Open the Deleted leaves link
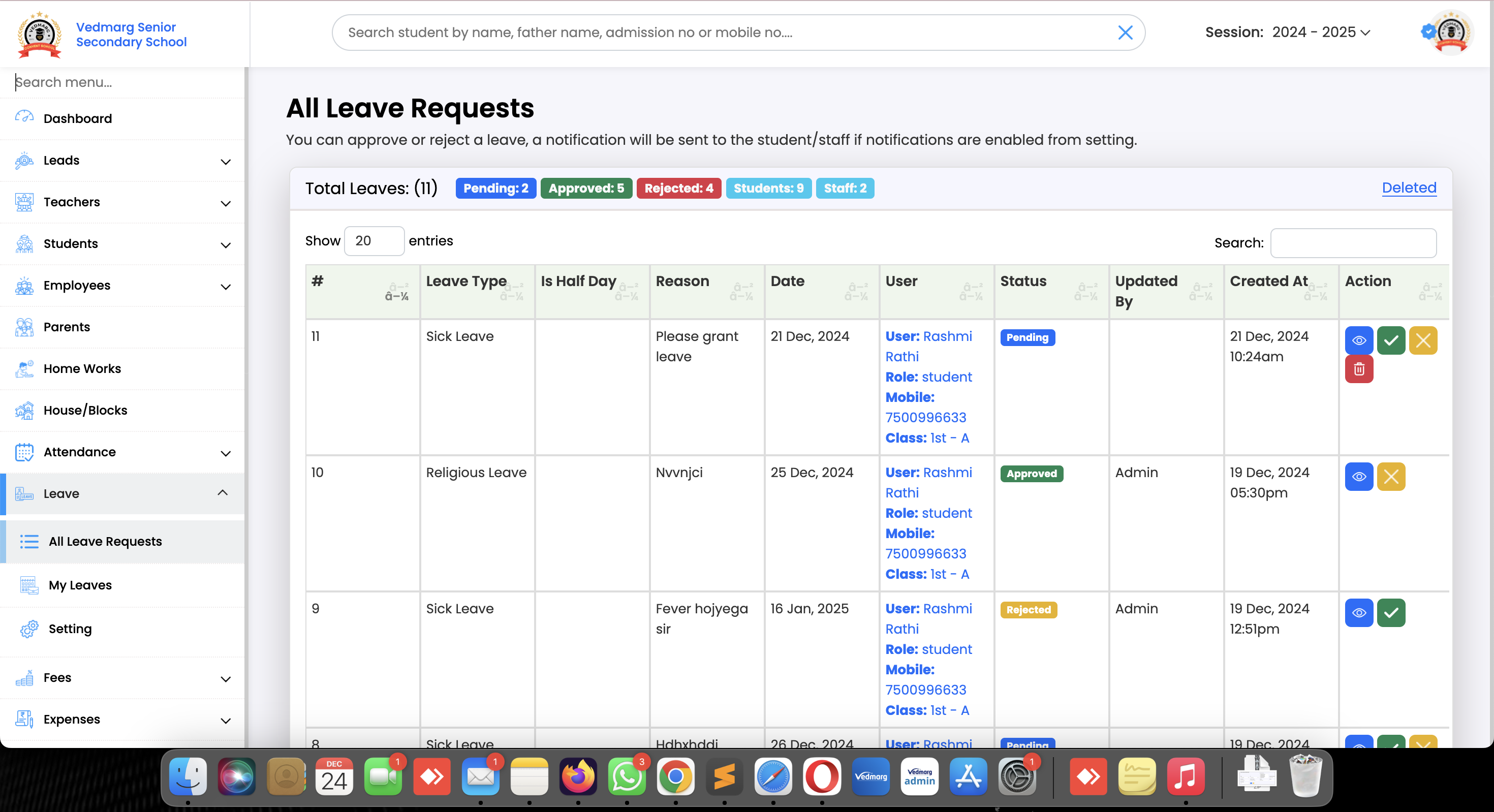1494x812 pixels. pyautogui.click(x=1408, y=188)
